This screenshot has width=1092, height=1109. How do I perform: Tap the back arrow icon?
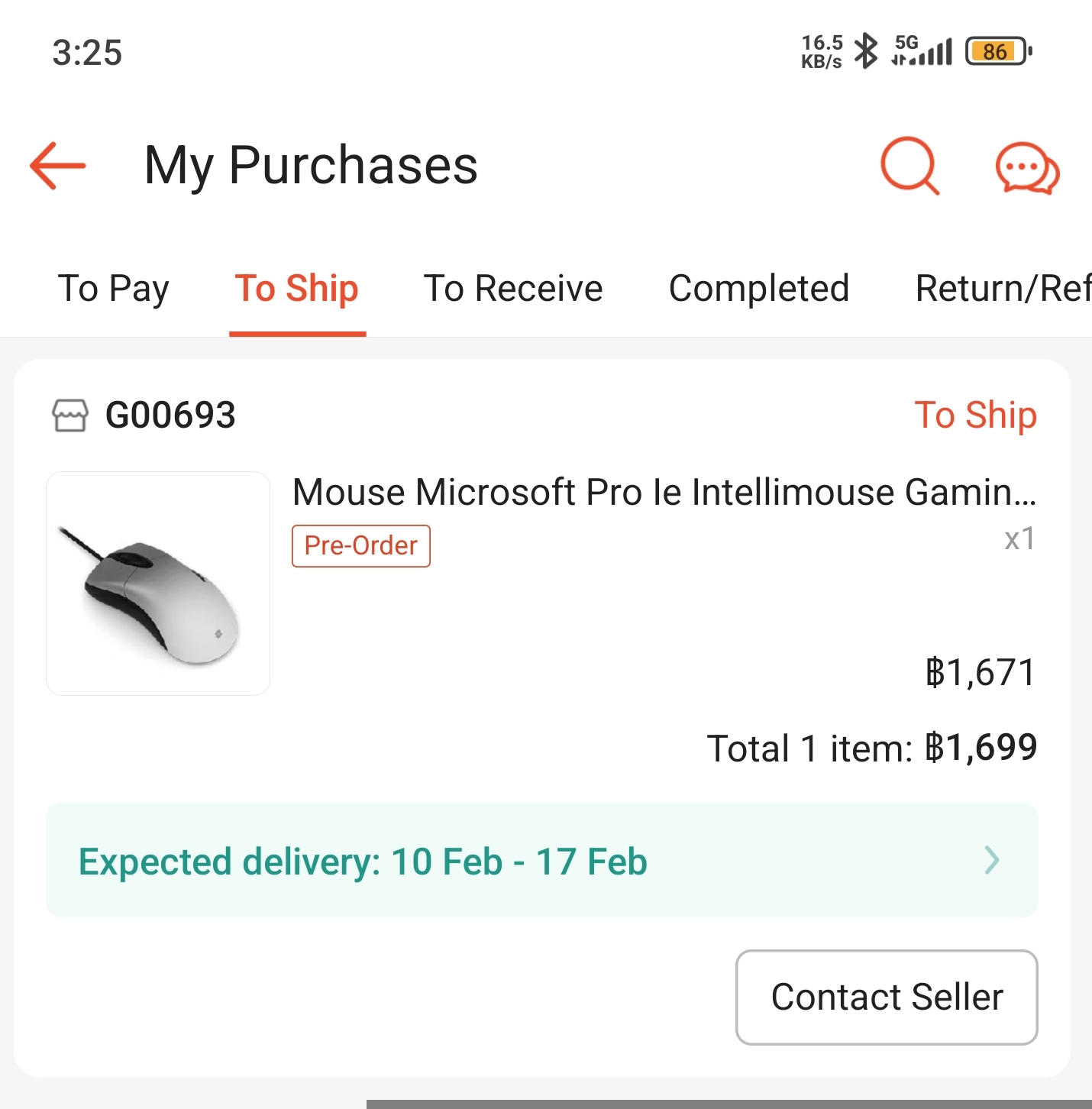coord(58,165)
